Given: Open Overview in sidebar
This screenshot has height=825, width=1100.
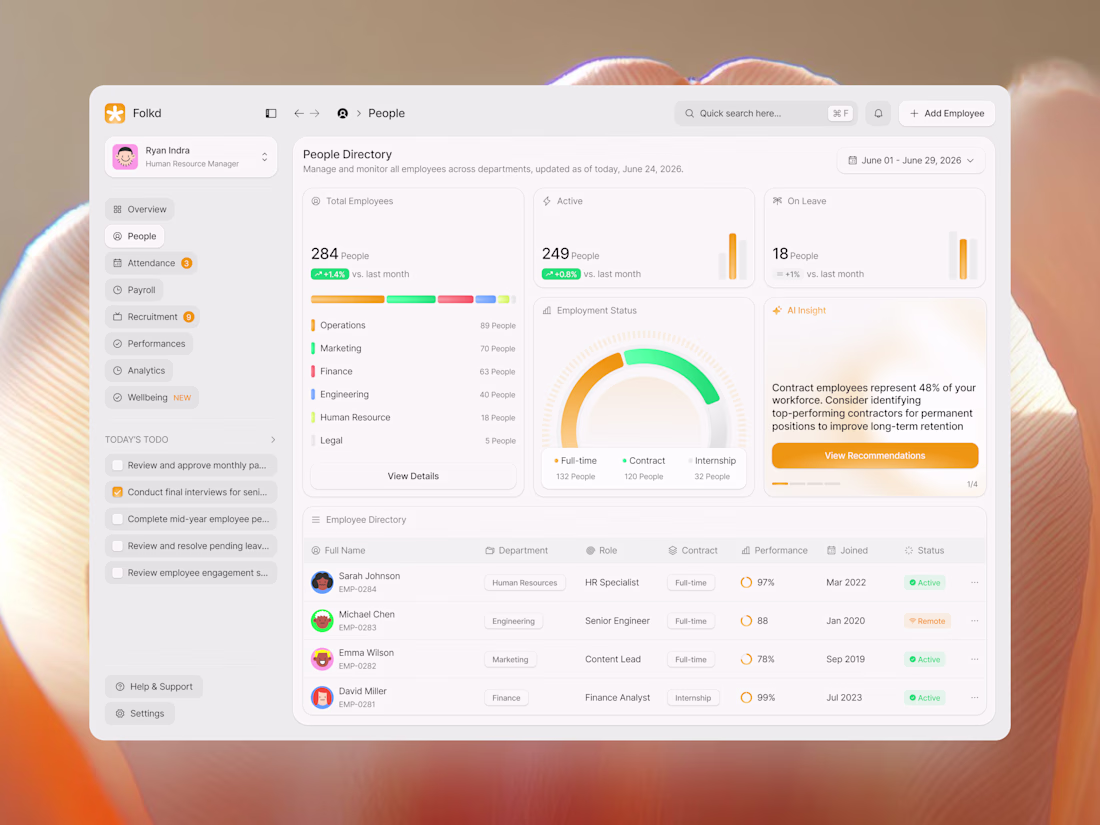Looking at the screenshot, I should tap(140, 209).
